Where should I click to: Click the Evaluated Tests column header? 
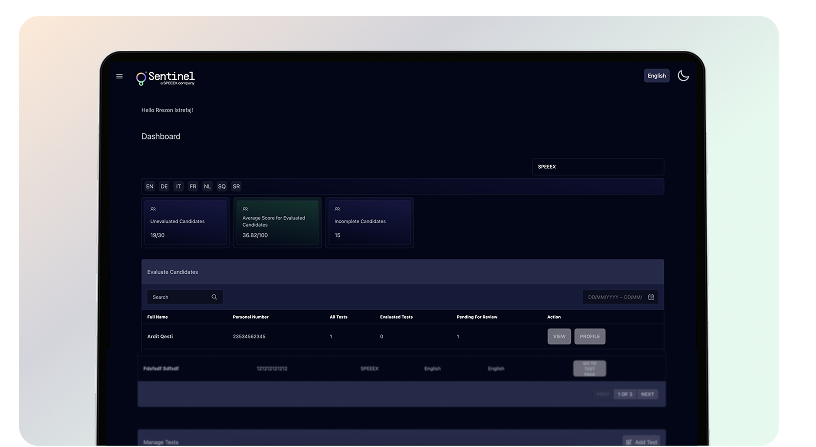coord(397,317)
